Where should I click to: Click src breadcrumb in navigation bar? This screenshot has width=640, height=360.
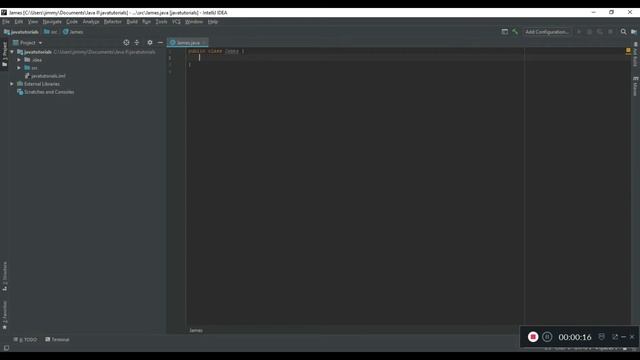coord(51,32)
